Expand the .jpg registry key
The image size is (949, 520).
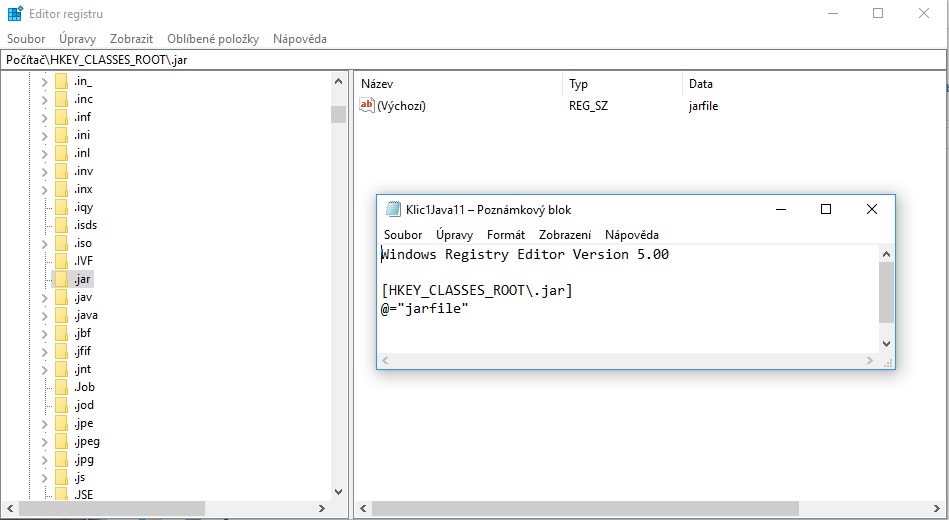click(44, 460)
